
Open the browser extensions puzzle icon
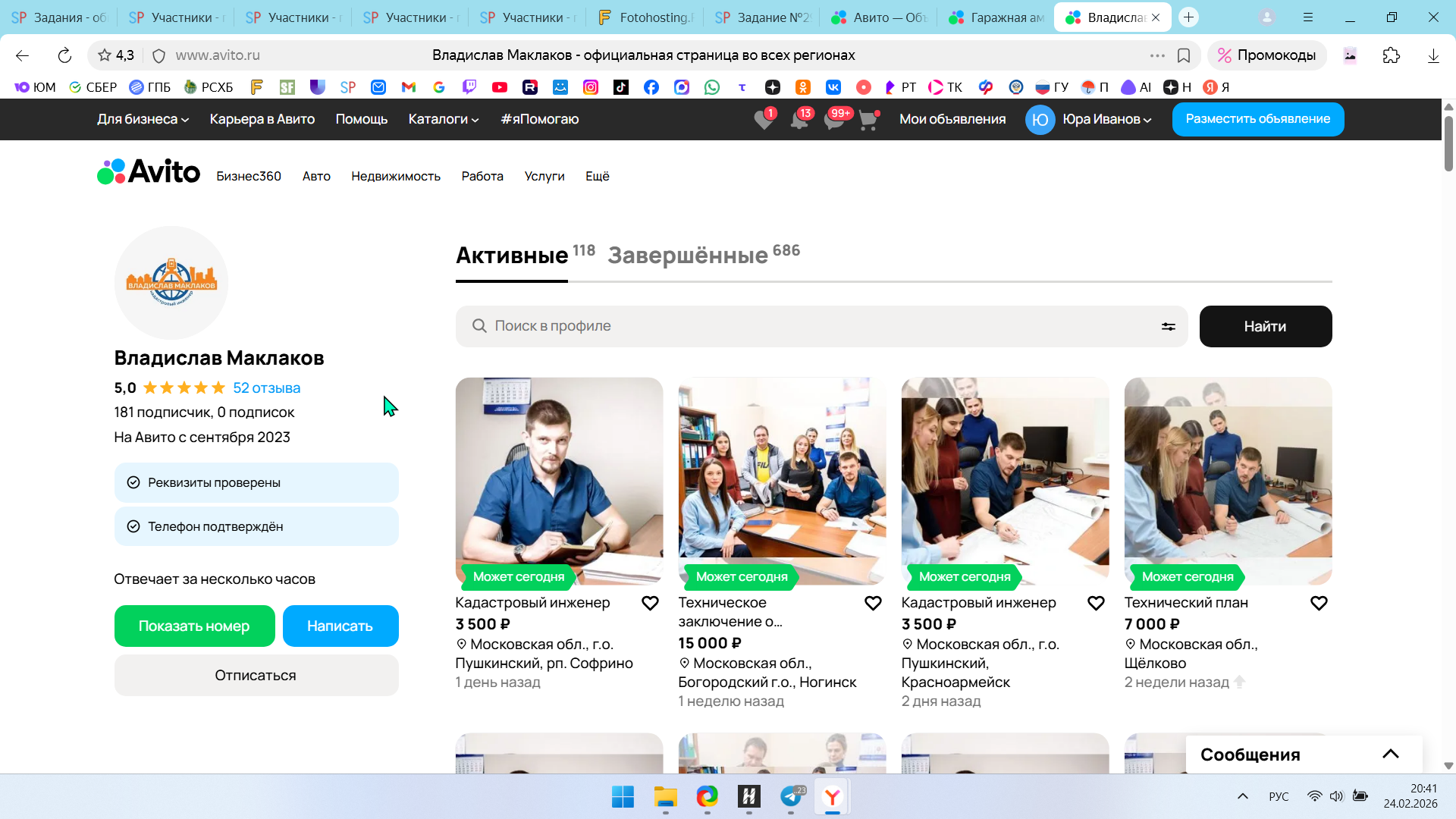tap(1391, 55)
